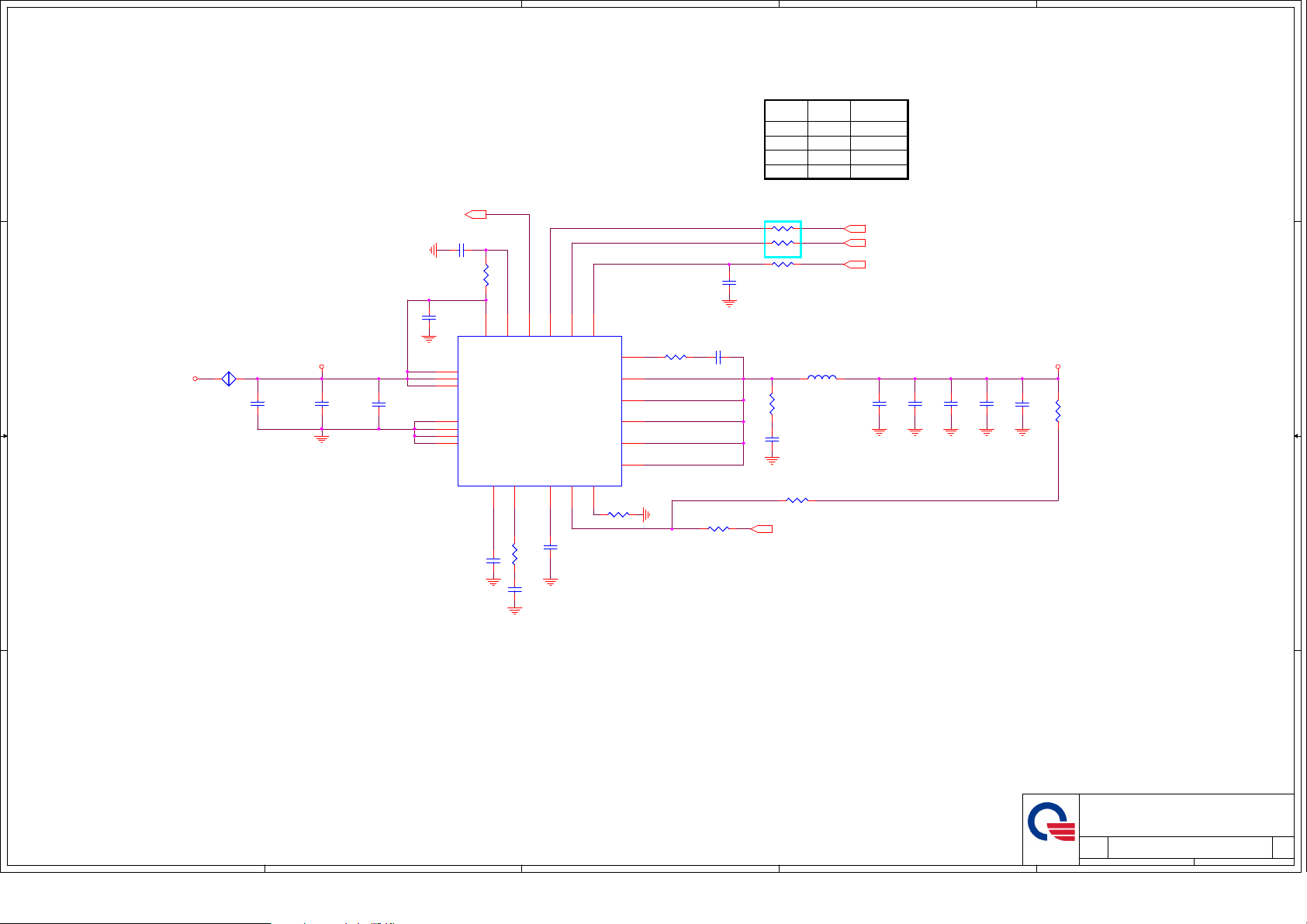1307x924 pixels.
Task: Select the resistor on the third signal line from the top
Action: click(783, 265)
